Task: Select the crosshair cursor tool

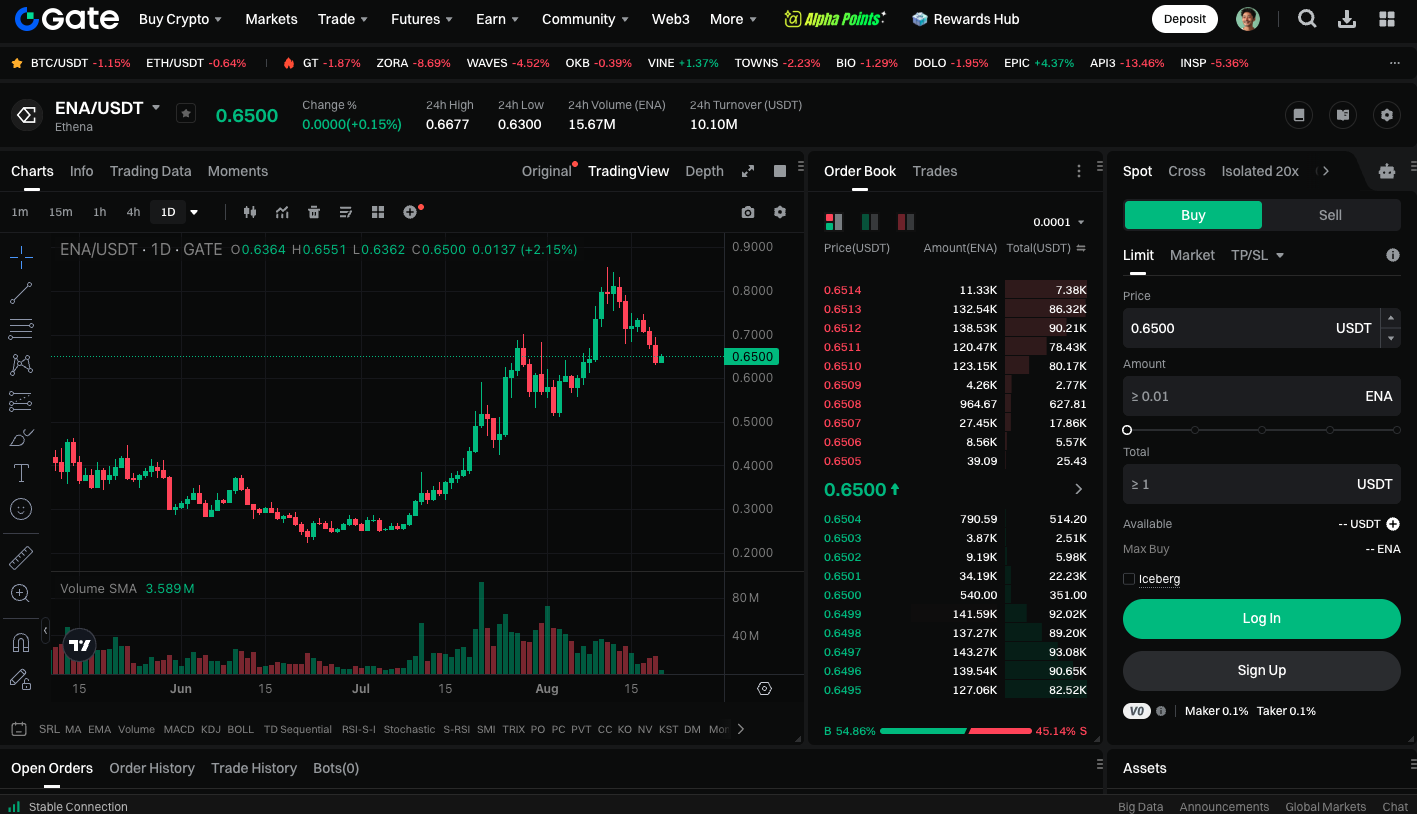Action: (x=21, y=257)
